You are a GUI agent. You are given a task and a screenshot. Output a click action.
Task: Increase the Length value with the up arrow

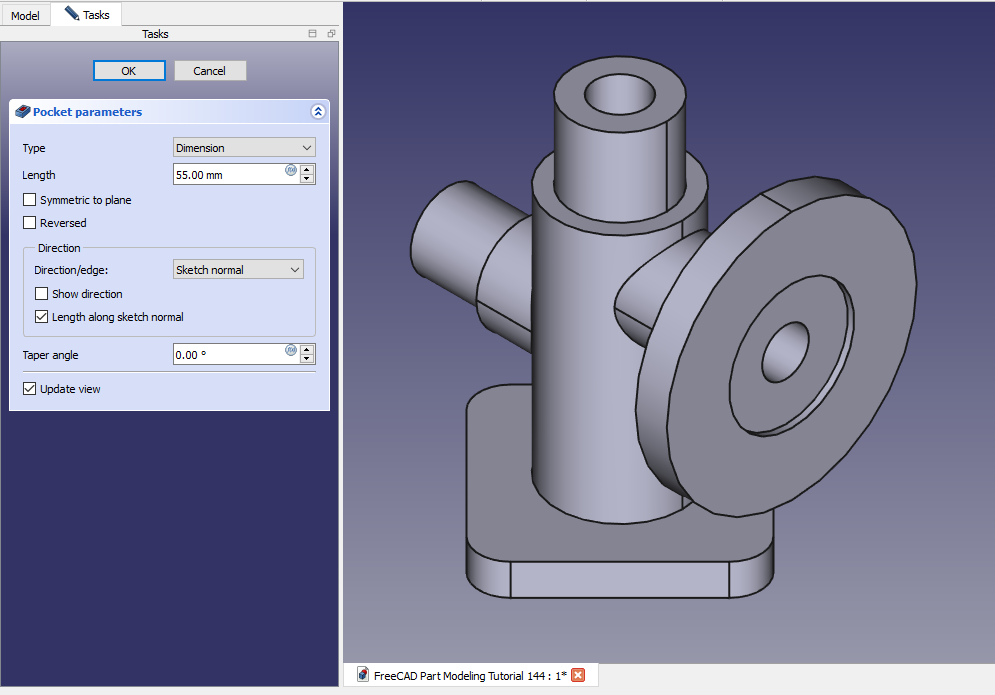pos(307,170)
